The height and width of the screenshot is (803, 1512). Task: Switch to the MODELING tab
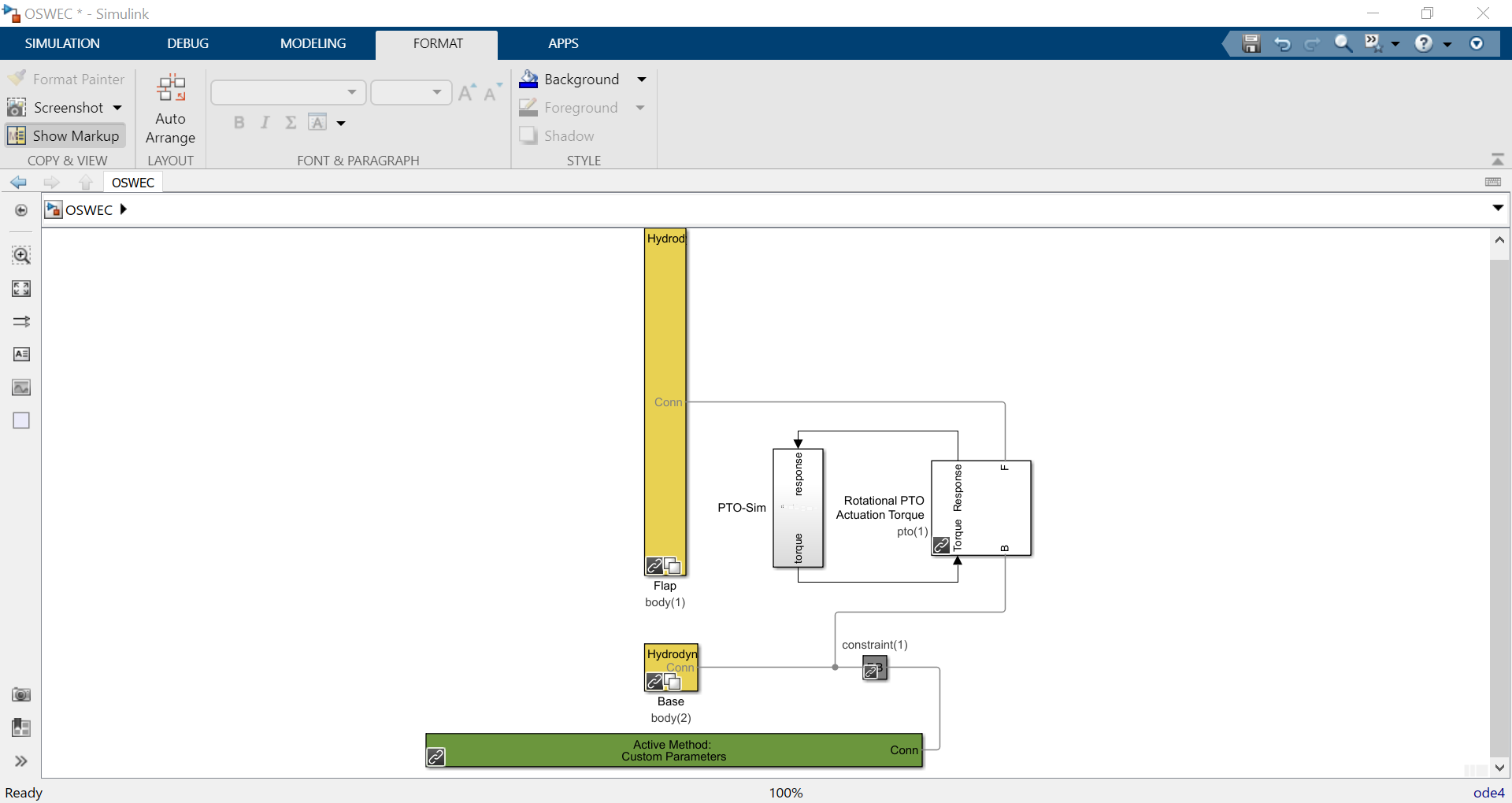(x=313, y=43)
